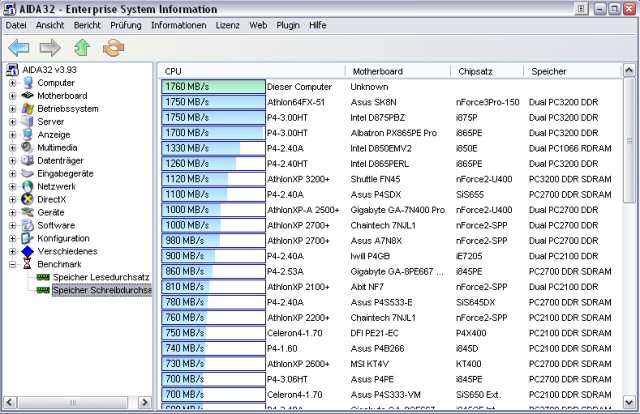Click the Betriebssystem Windows flag icon
This screenshot has height=414, width=640.
(x=28, y=109)
